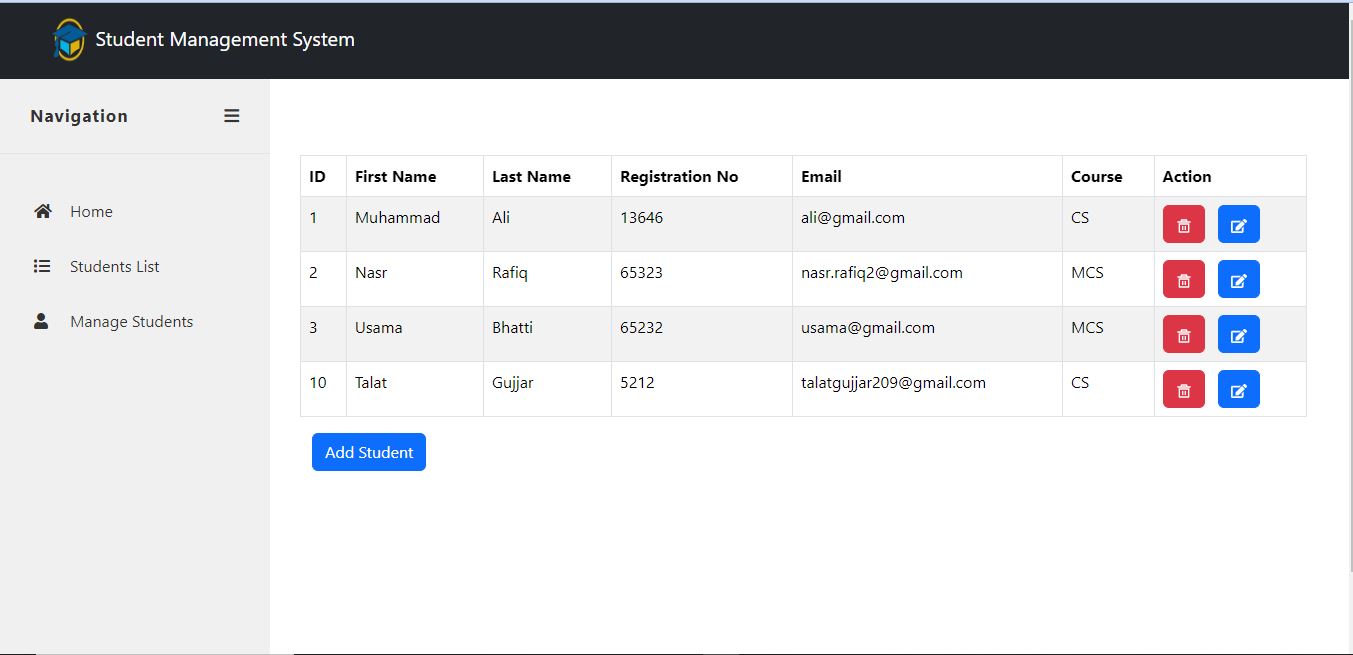Click the Manage Students person icon

pyautogui.click(x=41, y=321)
